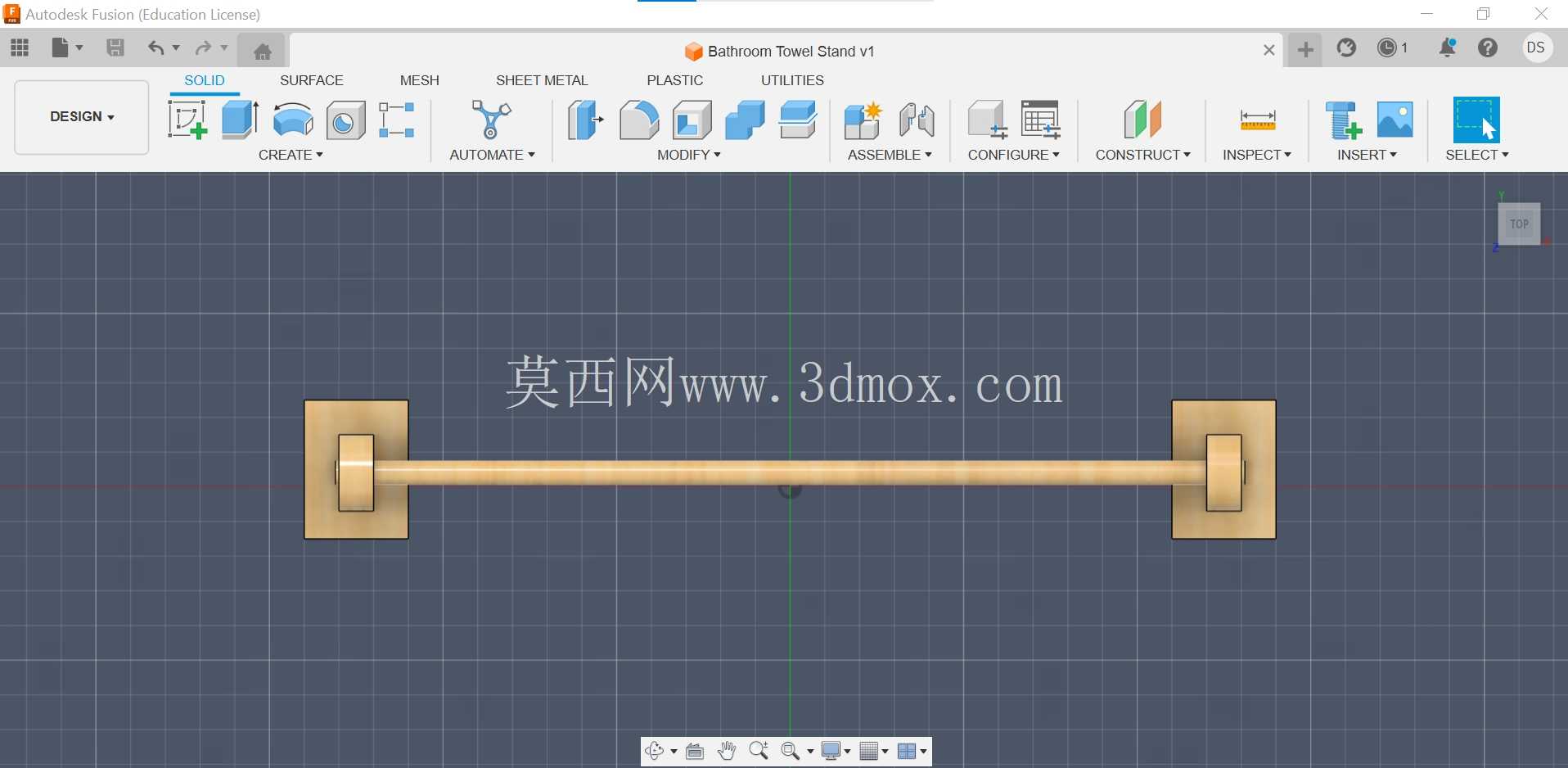The image size is (1568, 768).
Task: Open the Extensions icon in title bar
Action: (1346, 48)
